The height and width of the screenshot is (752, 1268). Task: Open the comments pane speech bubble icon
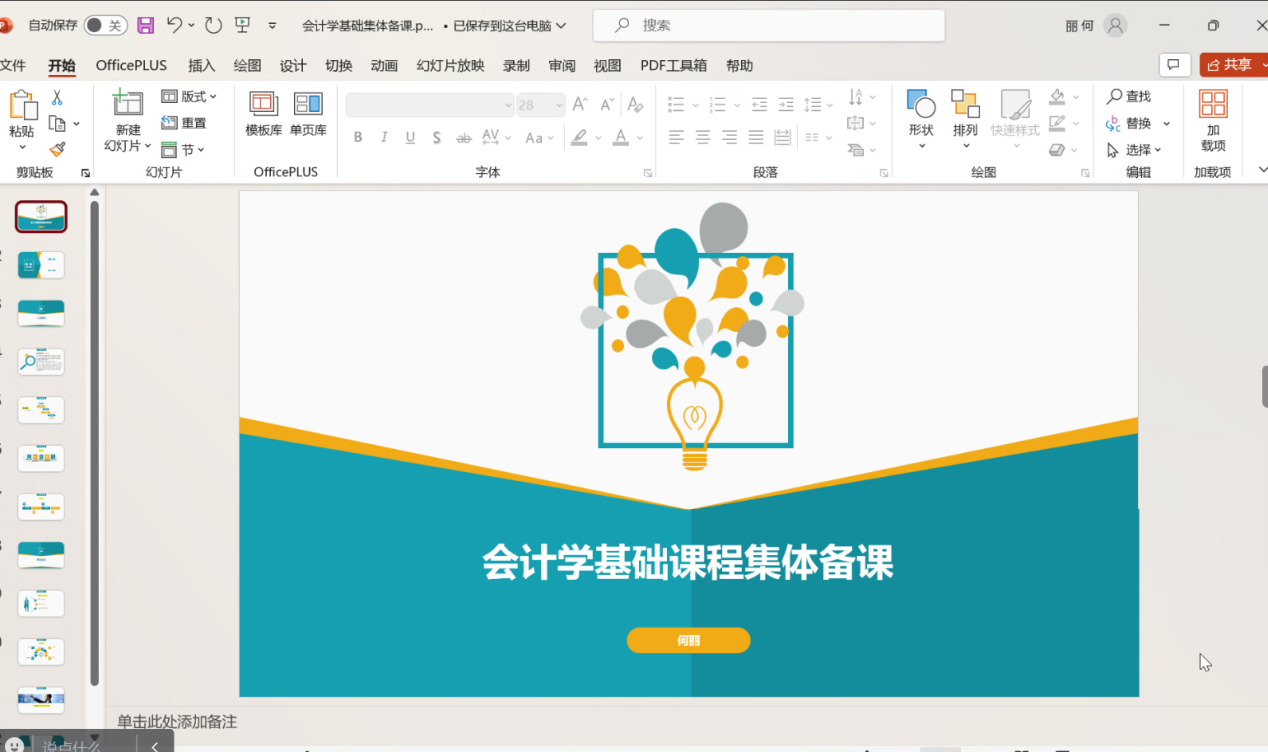coord(1174,65)
